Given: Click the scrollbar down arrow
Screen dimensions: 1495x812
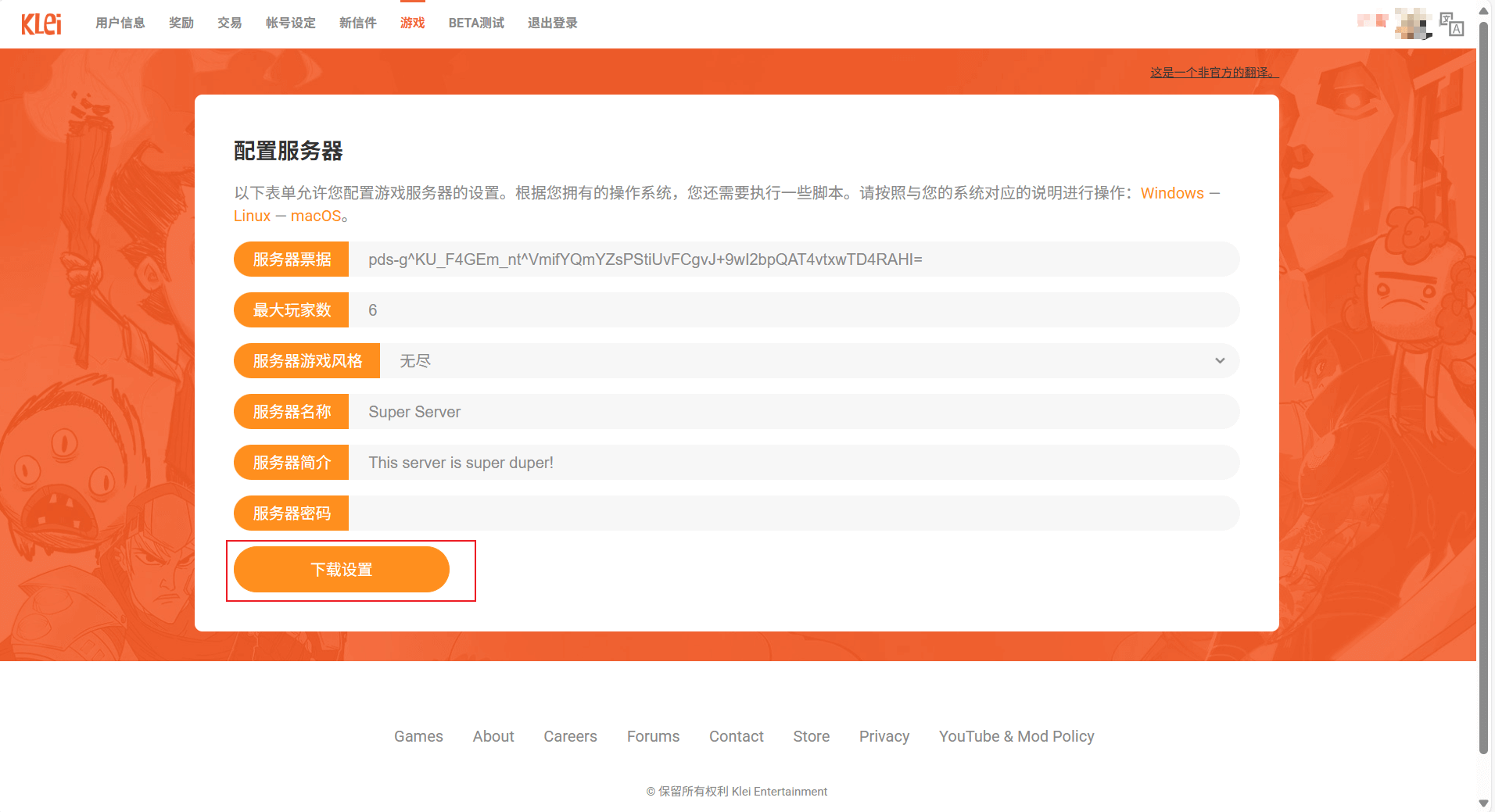Looking at the screenshot, I should [x=1483, y=803].
